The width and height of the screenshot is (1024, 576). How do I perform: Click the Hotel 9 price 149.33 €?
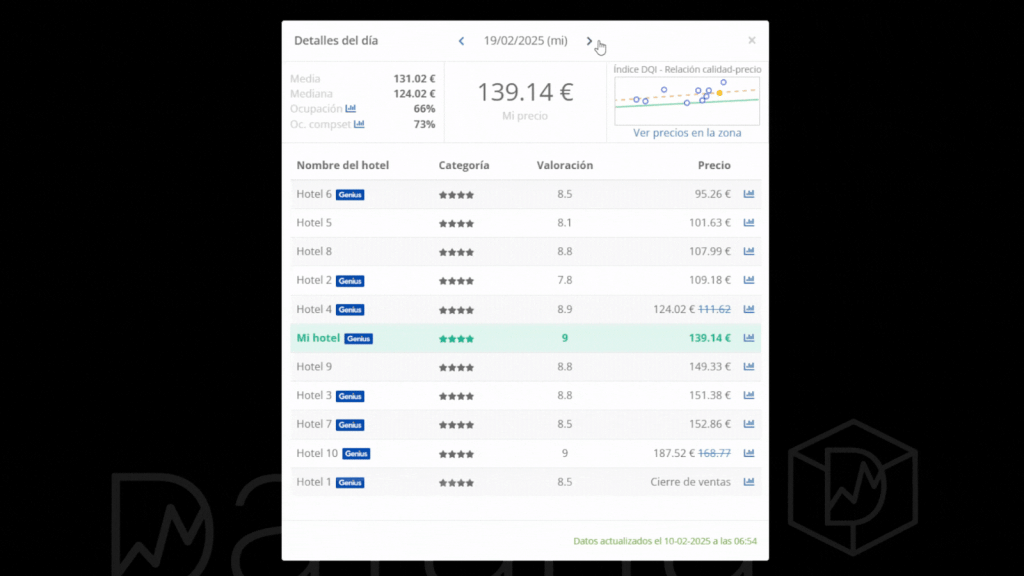710,366
